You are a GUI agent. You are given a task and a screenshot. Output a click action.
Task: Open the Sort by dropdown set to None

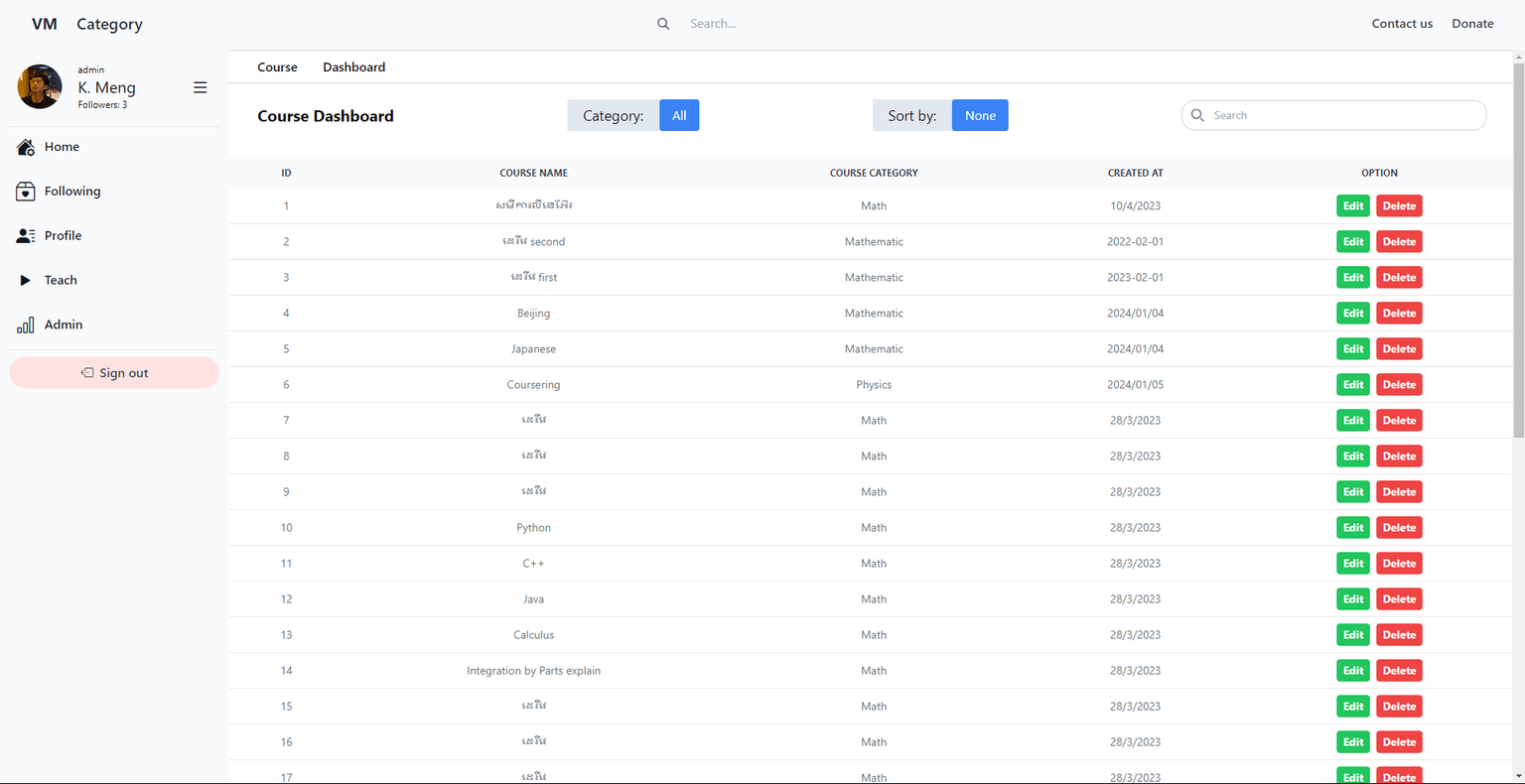979,116
